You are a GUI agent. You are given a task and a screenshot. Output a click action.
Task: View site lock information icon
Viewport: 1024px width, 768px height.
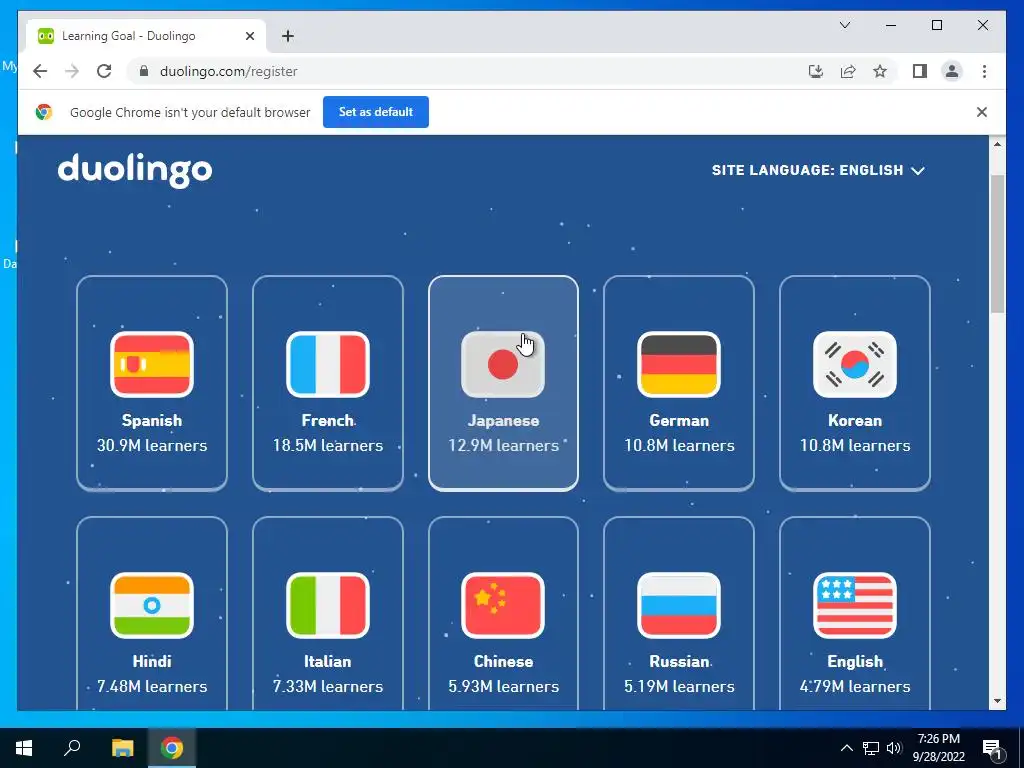[x=144, y=71]
